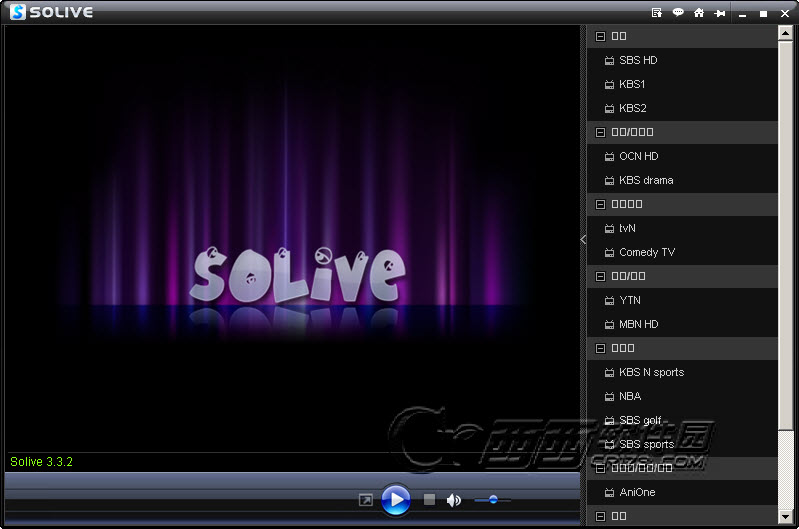This screenshot has height=529, width=799.
Task: Collapse the last category below AniOne
Action: point(600,516)
